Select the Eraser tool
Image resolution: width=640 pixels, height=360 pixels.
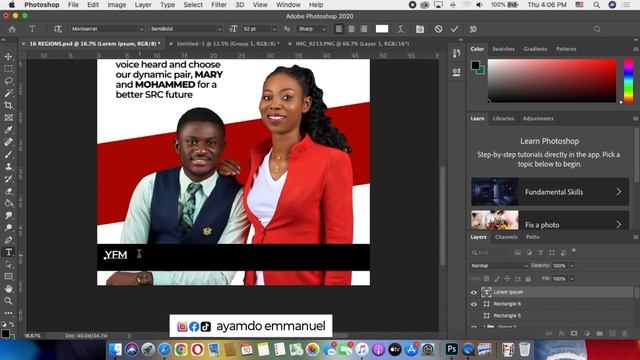[8, 191]
